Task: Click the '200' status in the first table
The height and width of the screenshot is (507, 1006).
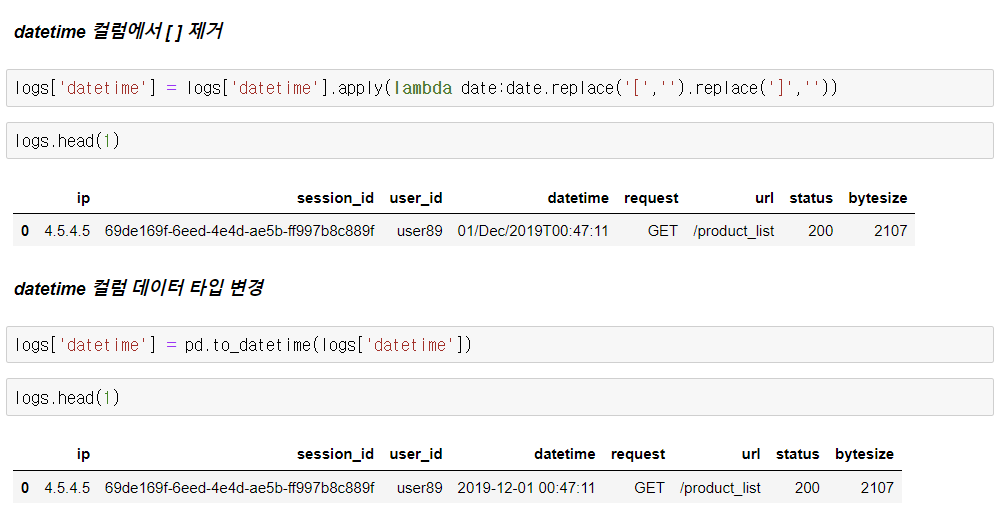Action: [x=821, y=231]
